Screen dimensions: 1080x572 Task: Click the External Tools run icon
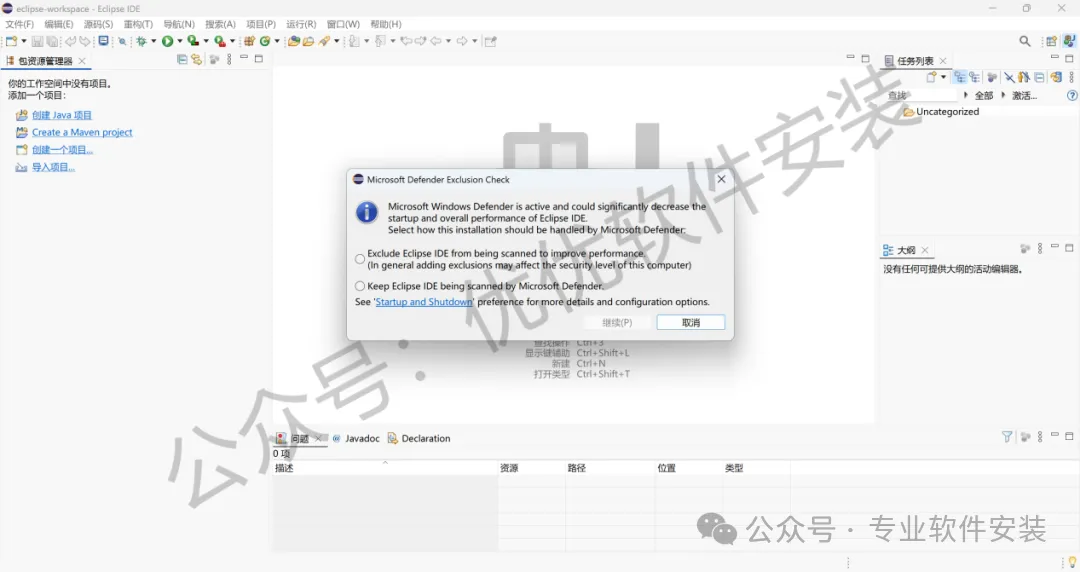click(220, 41)
